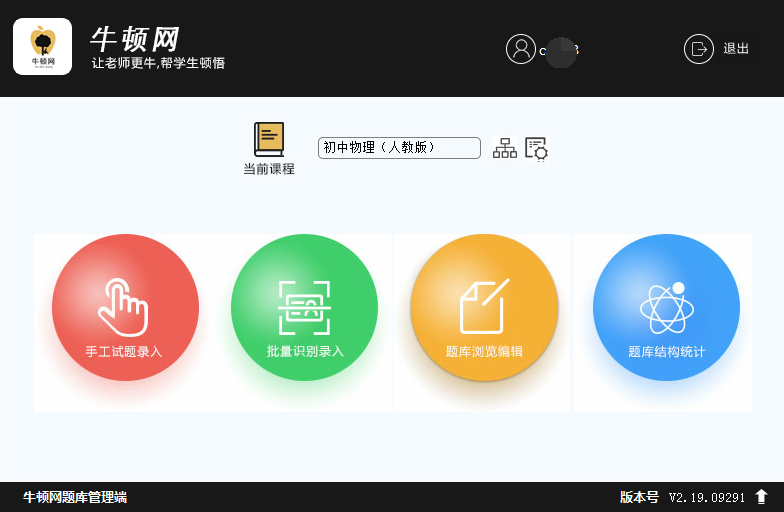
Task: Open 批量识别录入 green circle
Action: [x=304, y=308]
